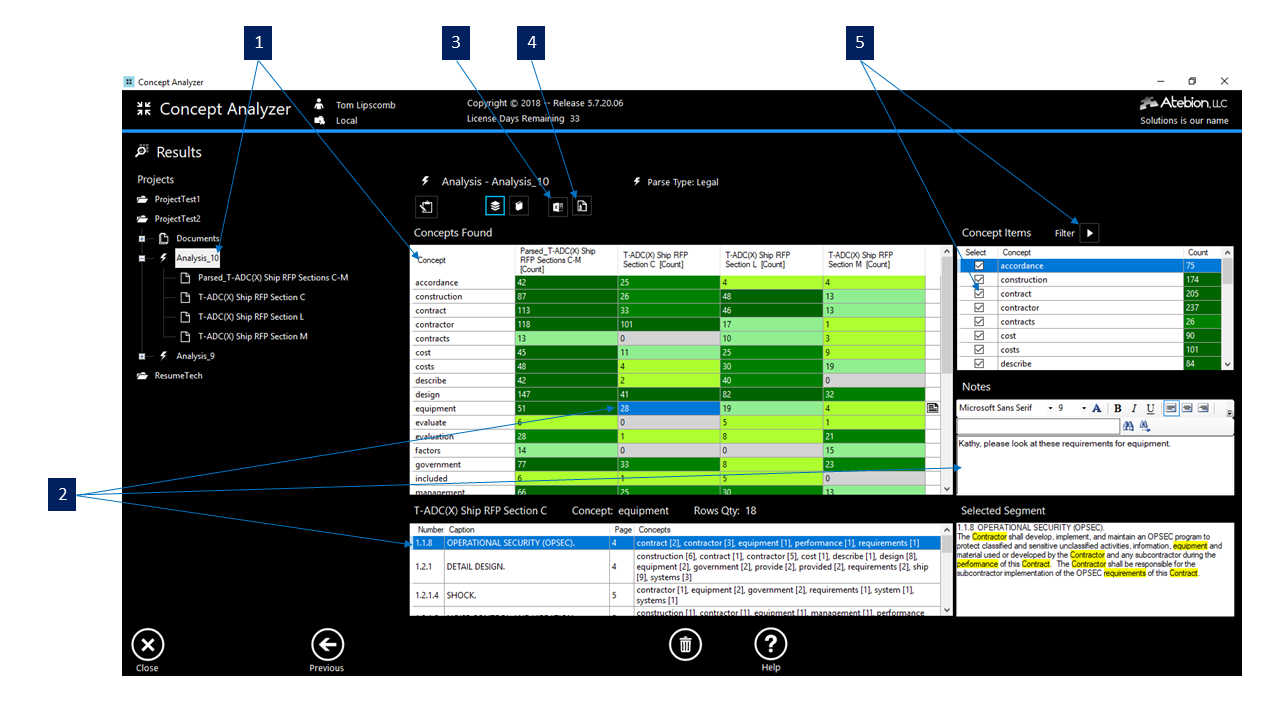Open the Notes toolbar overflow arrow
The width and height of the screenshot is (1280, 720).
pos(1229,412)
